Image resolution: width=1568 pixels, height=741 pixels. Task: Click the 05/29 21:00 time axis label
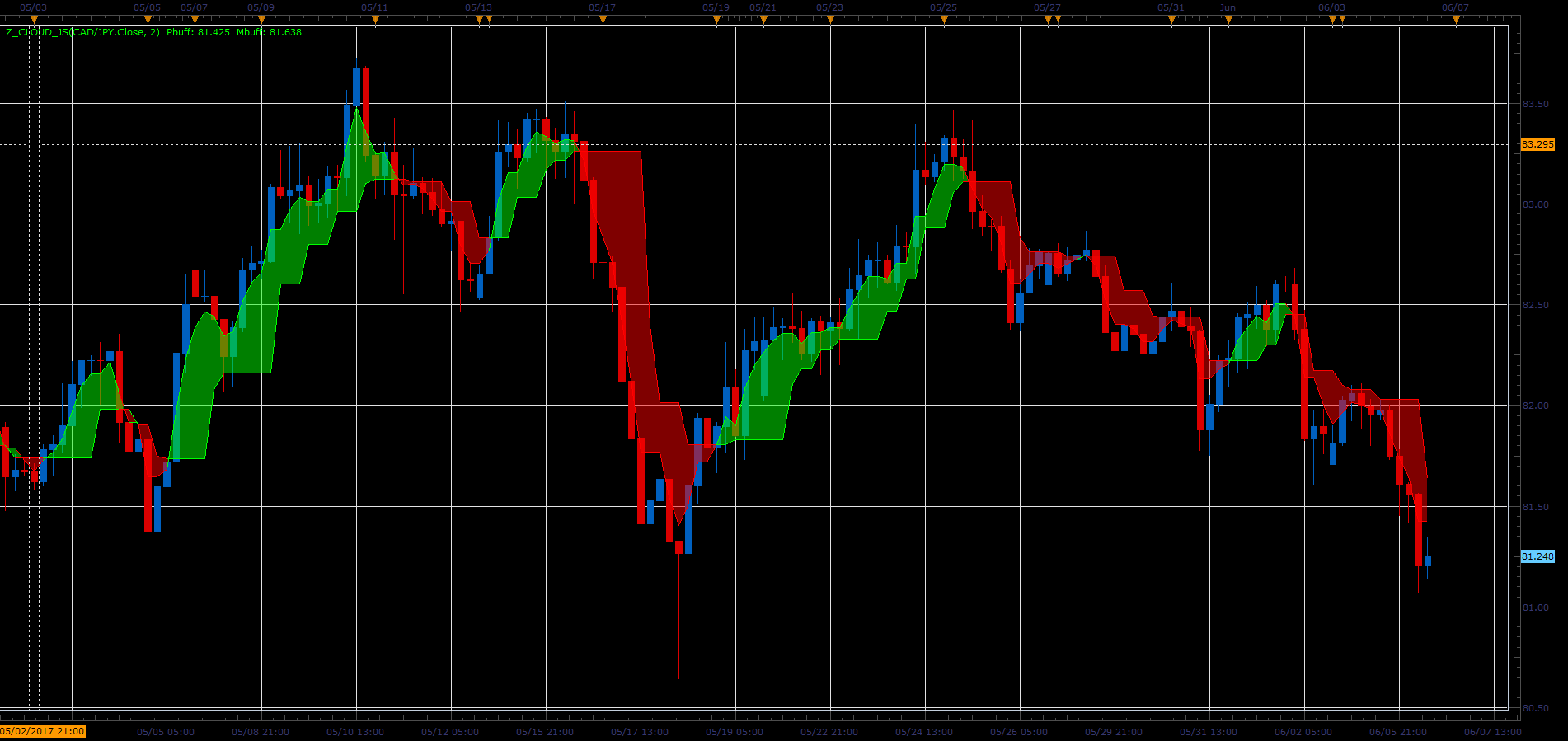1114,732
